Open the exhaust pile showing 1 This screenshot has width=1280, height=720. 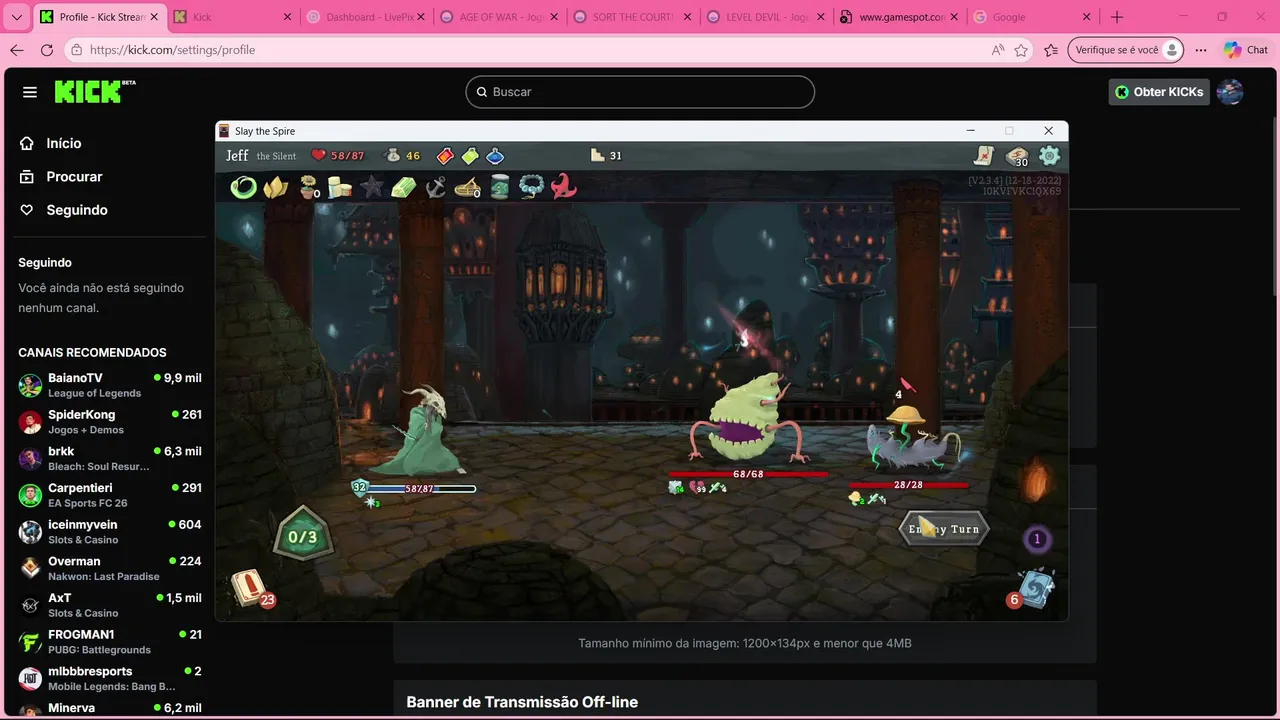(x=1037, y=539)
